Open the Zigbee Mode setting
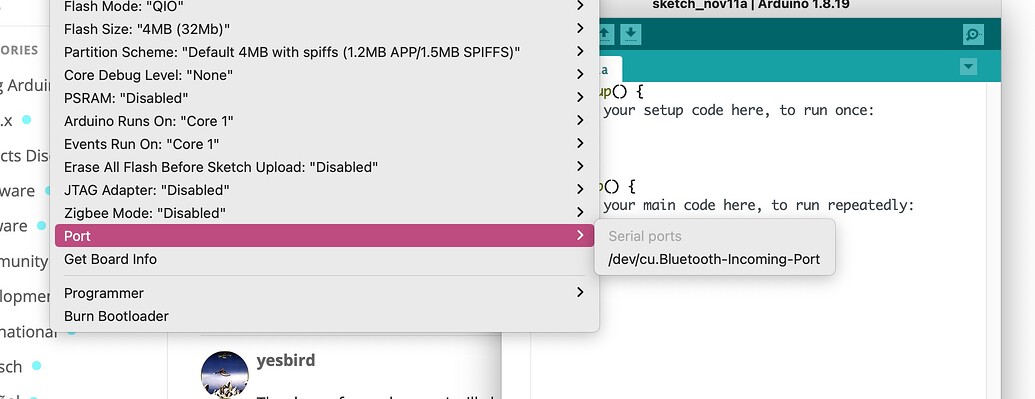The width and height of the screenshot is (1035, 399). point(324,213)
